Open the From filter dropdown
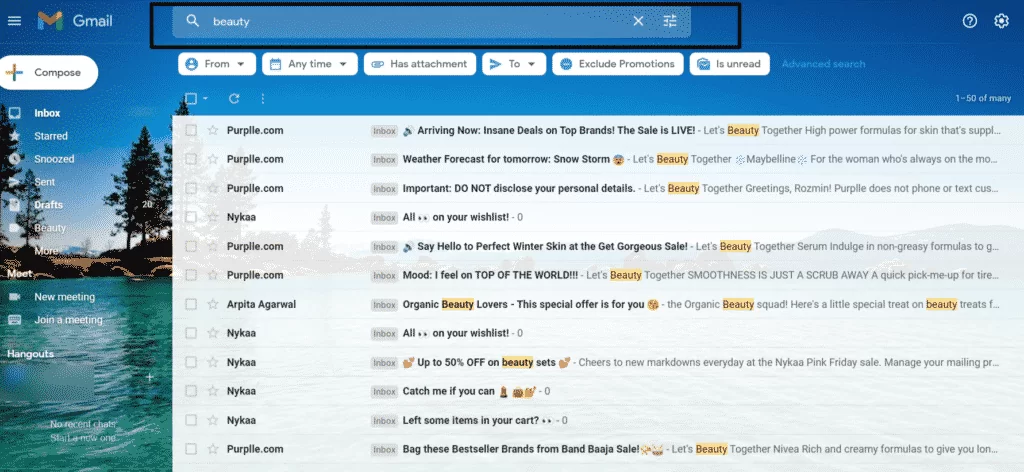This screenshot has width=1024, height=472. click(217, 64)
